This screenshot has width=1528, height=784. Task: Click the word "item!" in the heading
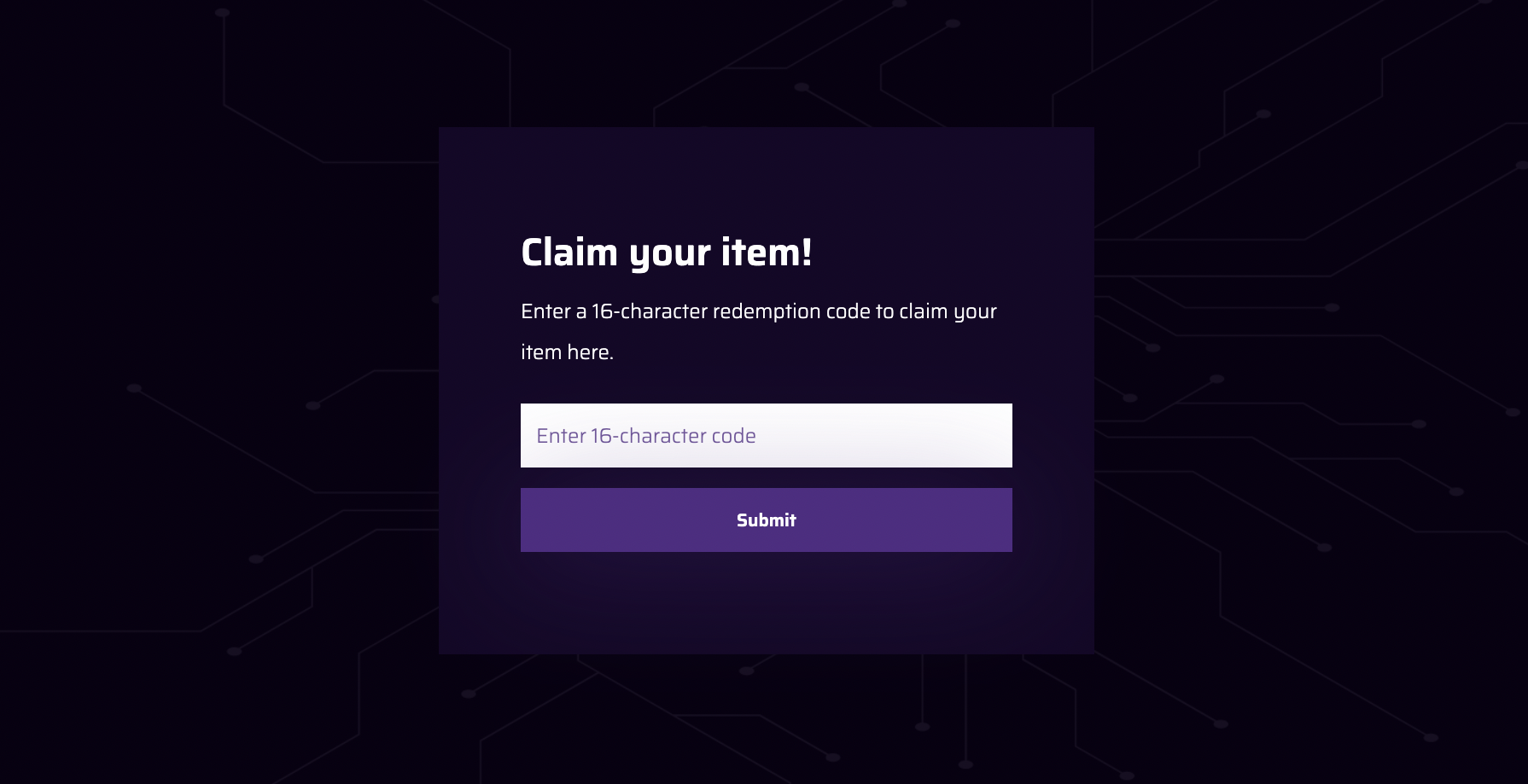click(x=767, y=253)
